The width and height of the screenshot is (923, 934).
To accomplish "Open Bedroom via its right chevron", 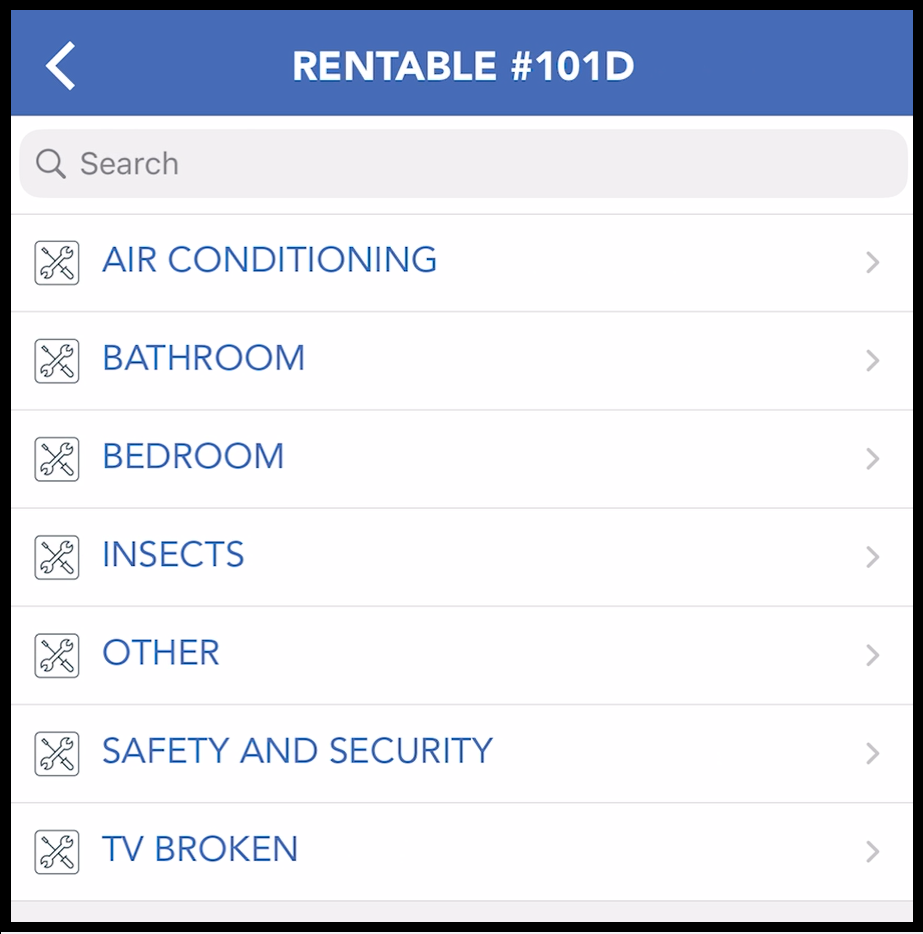I will (873, 459).
